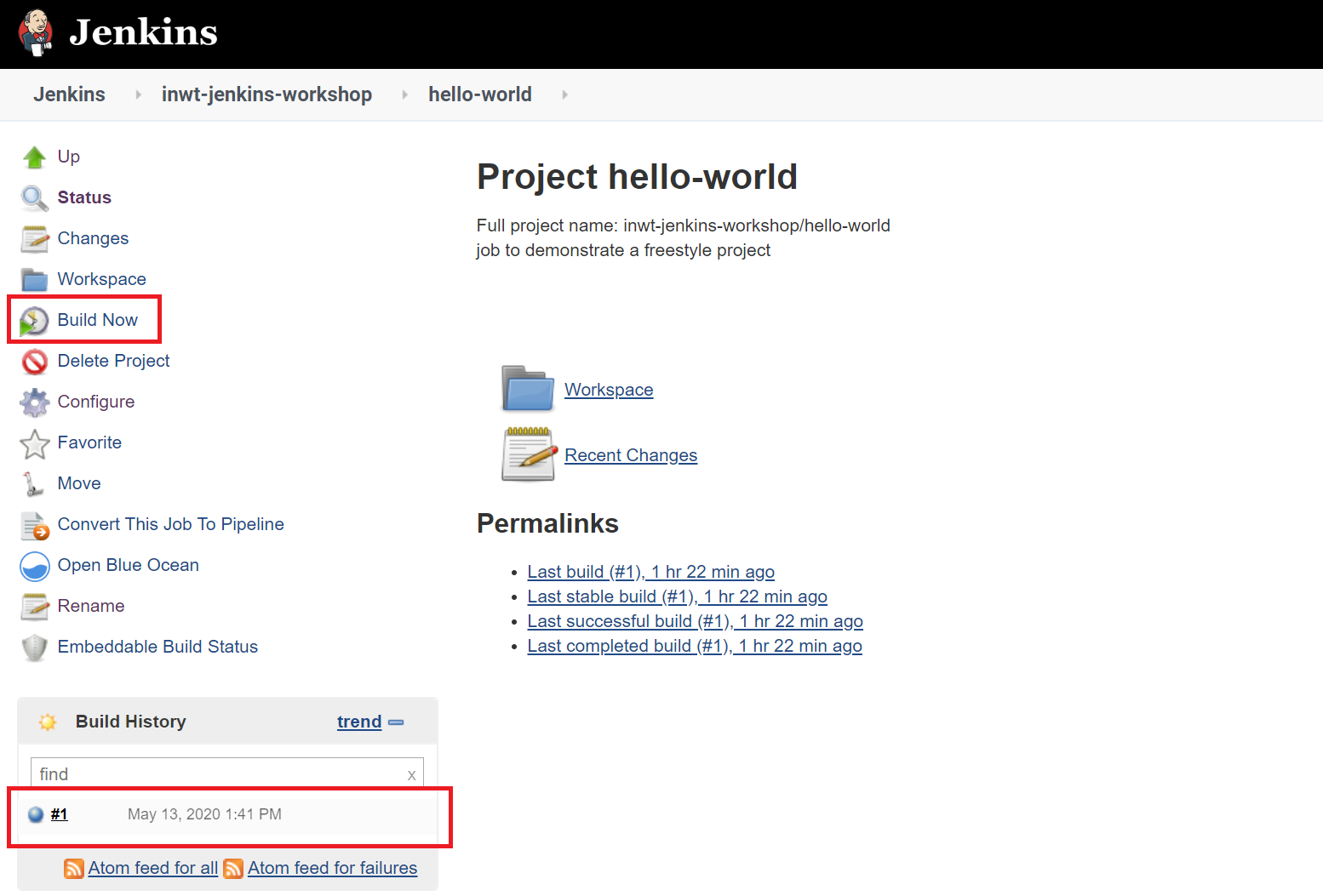Image resolution: width=1323 pixels, height=896 pixels.
Task: Click the Embeddable Build Status shield icon
Action: pyautogui.click(x=35, y=648)
